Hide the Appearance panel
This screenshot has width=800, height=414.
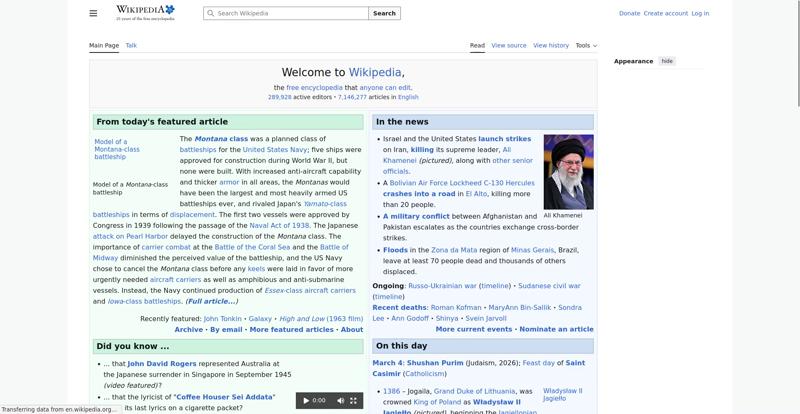click(667, 61)
